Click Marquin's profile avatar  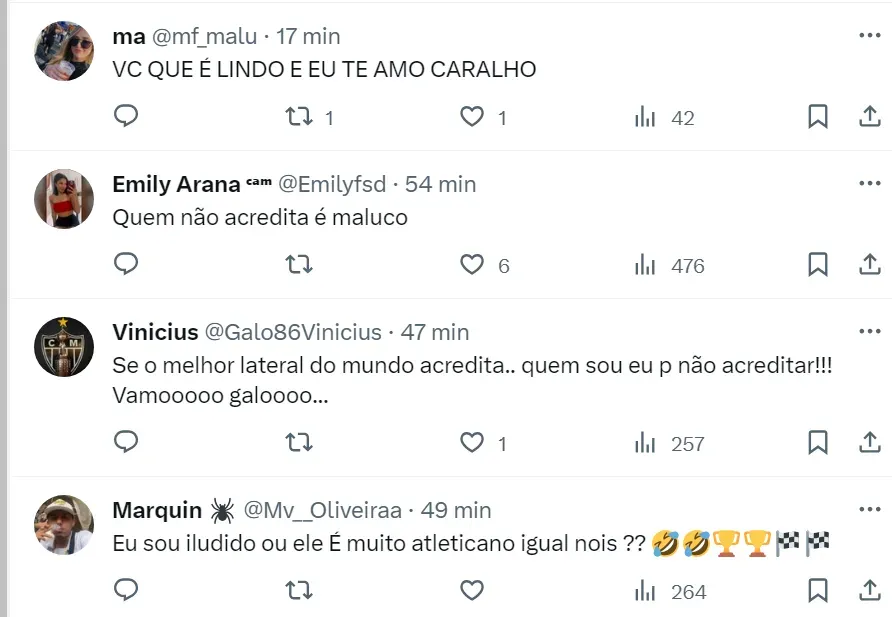(64, 525)
